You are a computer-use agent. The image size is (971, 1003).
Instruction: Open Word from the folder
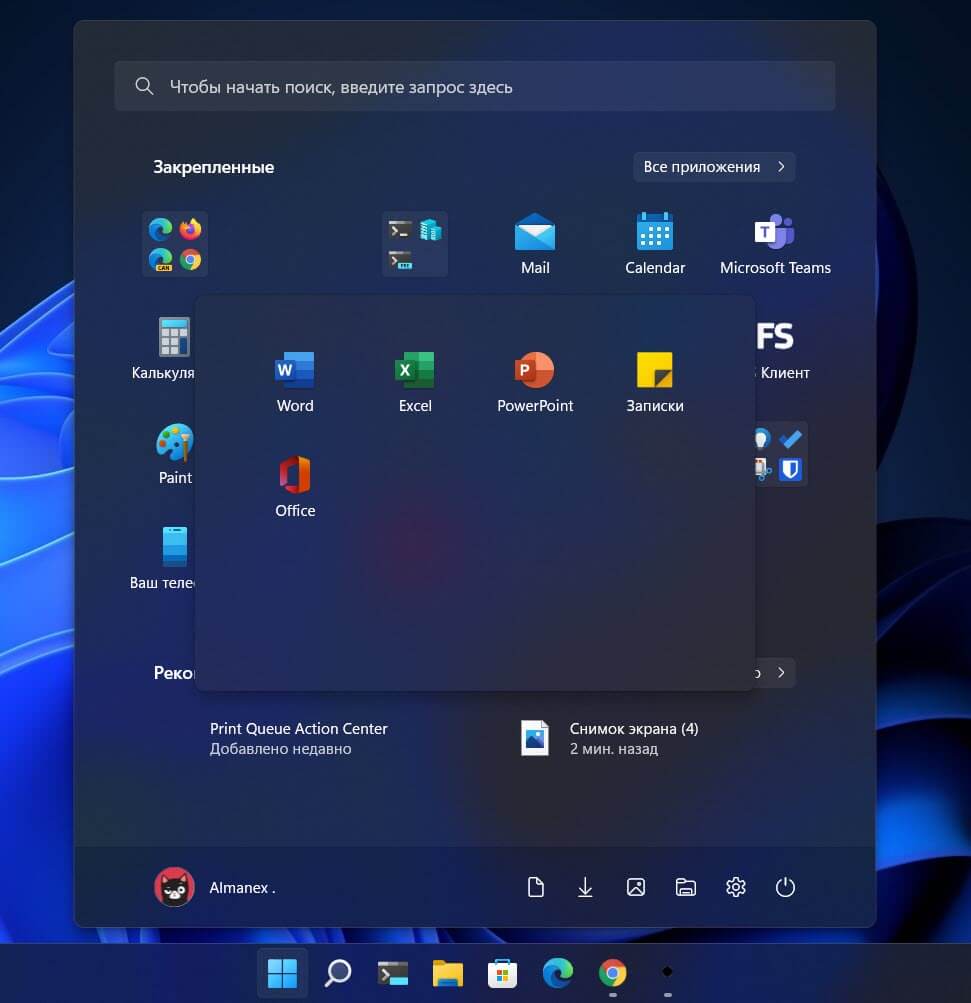tap(295, 382)
